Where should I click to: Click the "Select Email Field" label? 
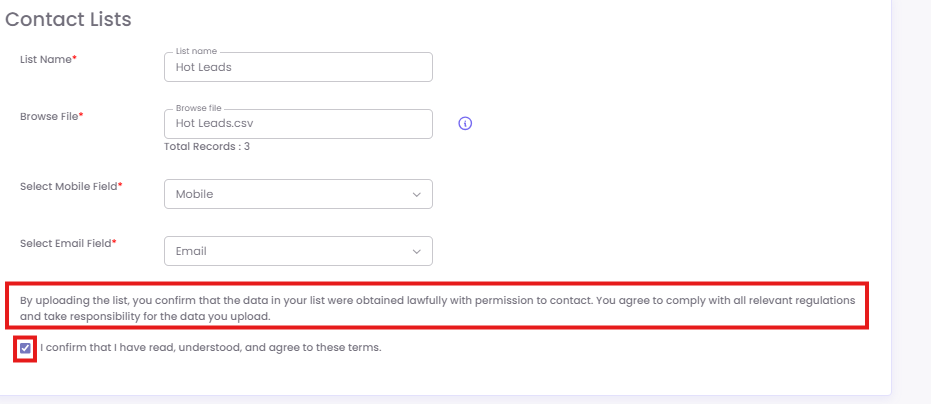[x=67, y=243]
